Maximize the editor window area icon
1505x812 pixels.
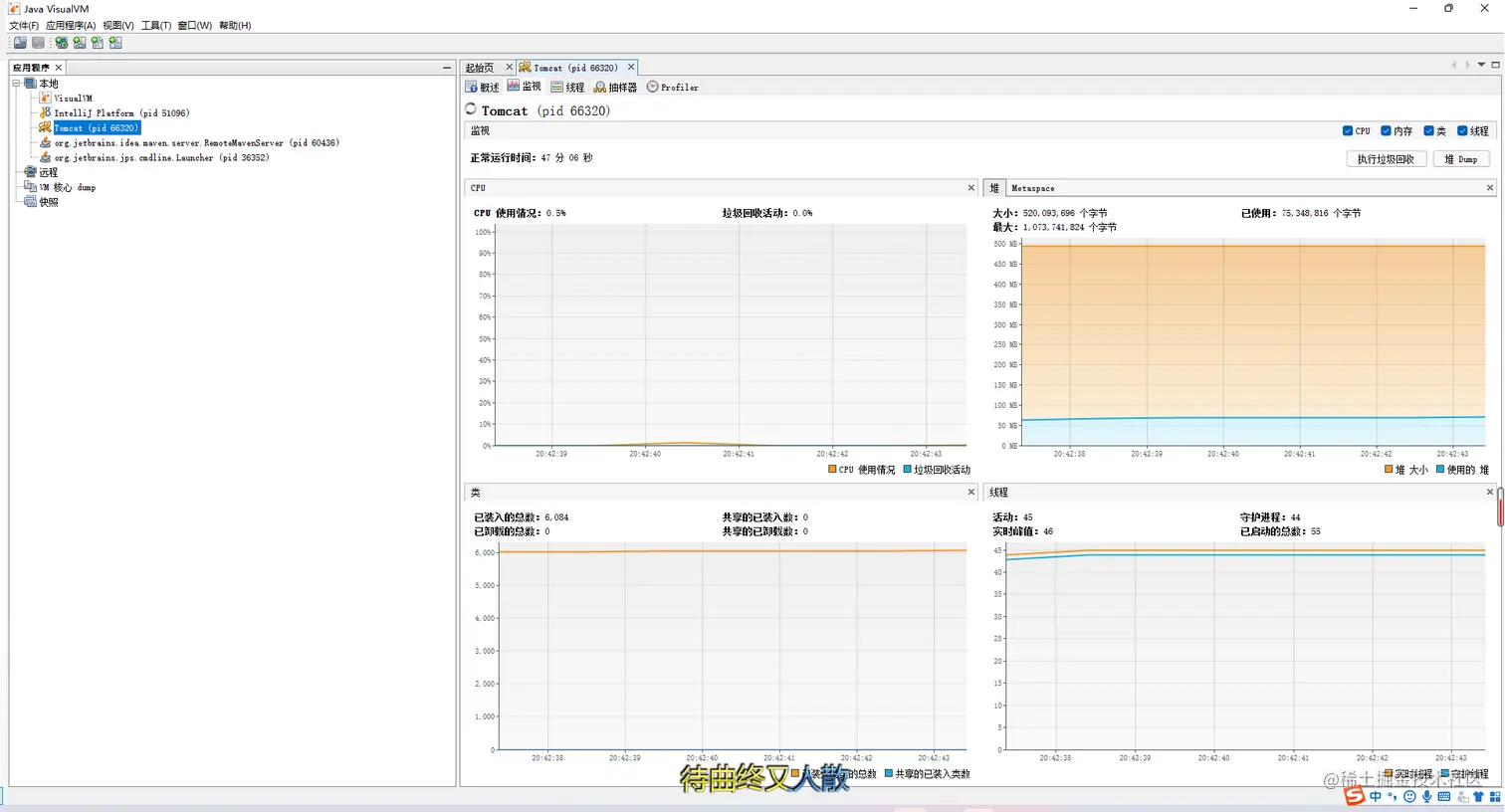[1495, 65]
